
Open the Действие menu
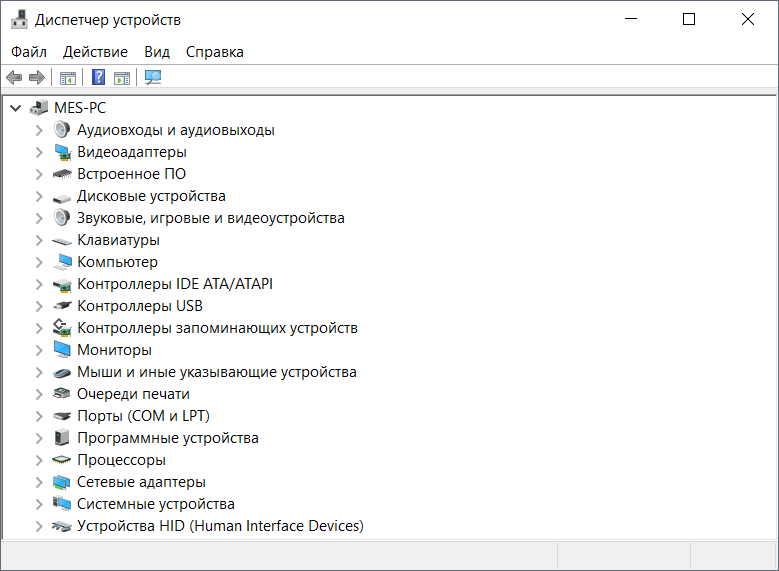click(x=95, y=52)
